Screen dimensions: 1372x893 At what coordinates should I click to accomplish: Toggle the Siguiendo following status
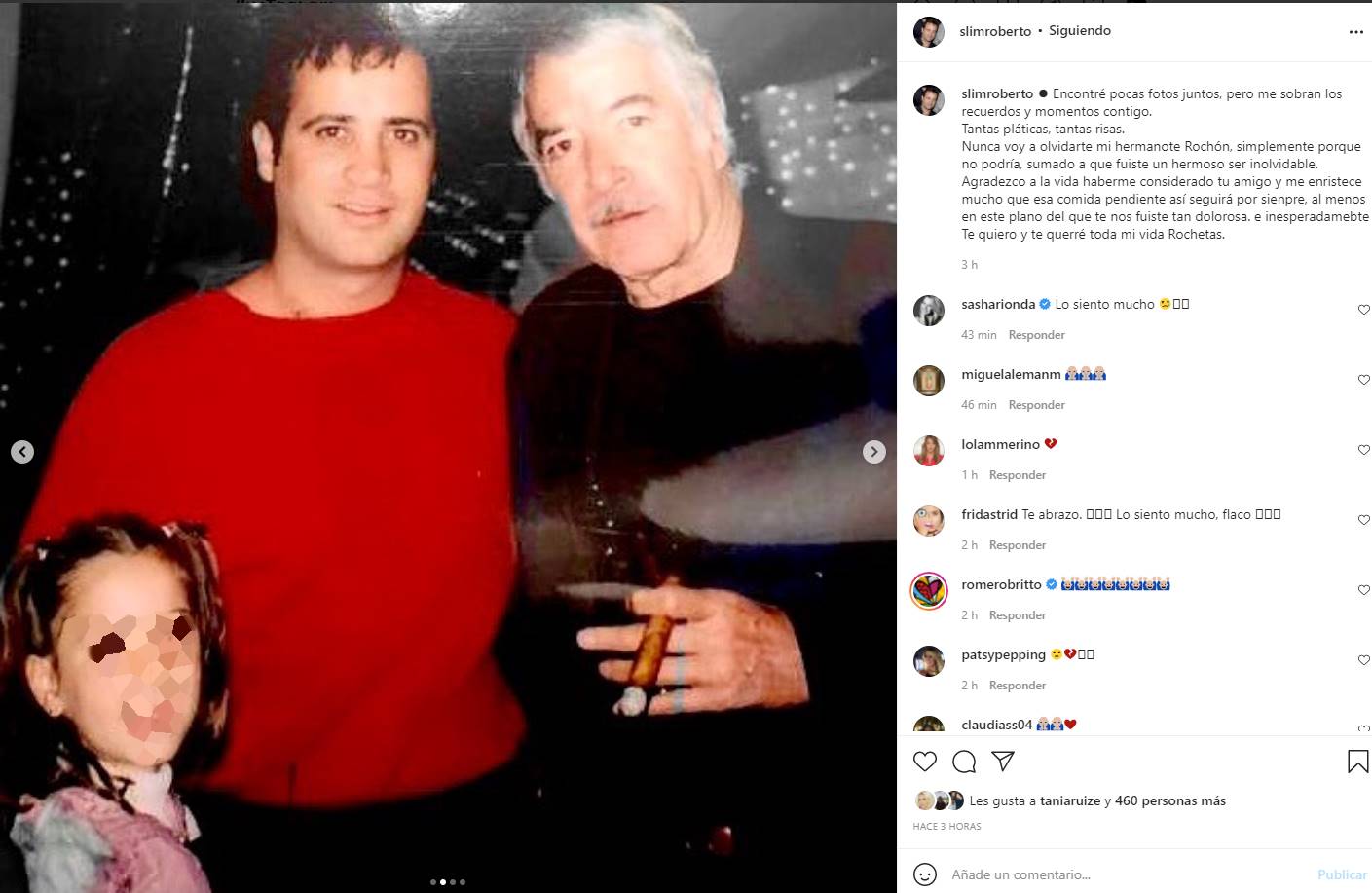click(x=1080, y=31)
